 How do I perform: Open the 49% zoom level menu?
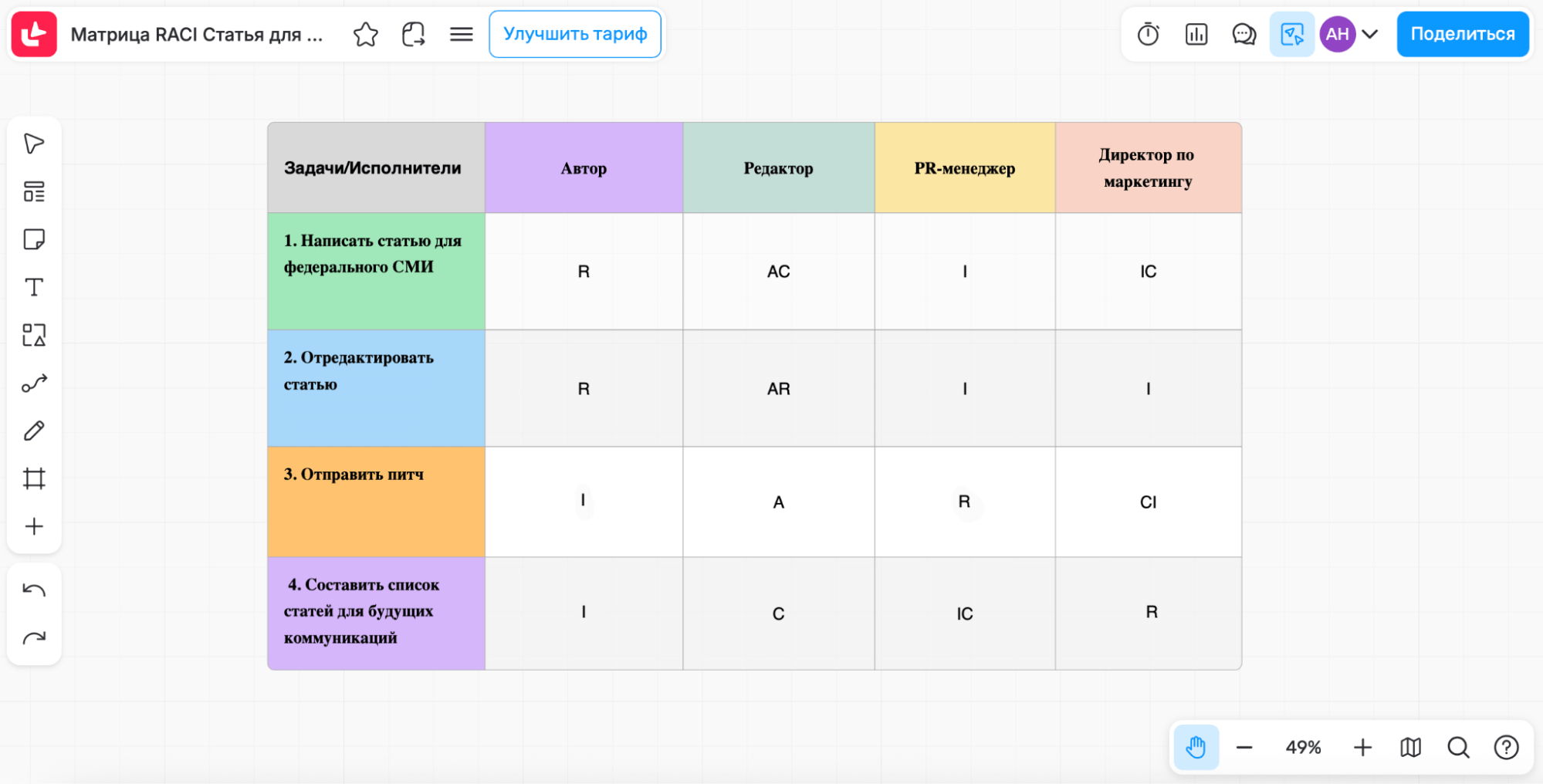click(1303, 747)
